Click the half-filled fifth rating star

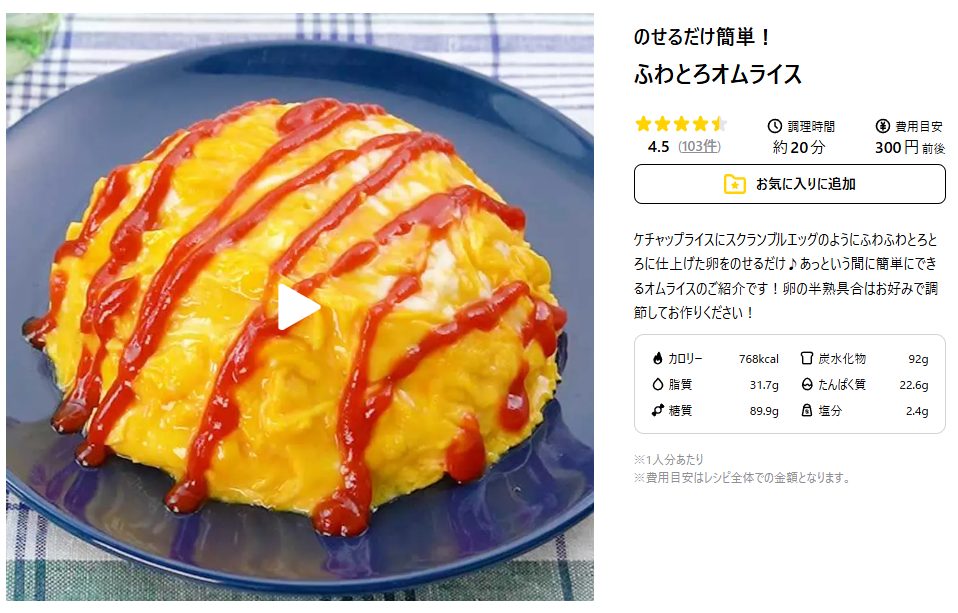719,125
